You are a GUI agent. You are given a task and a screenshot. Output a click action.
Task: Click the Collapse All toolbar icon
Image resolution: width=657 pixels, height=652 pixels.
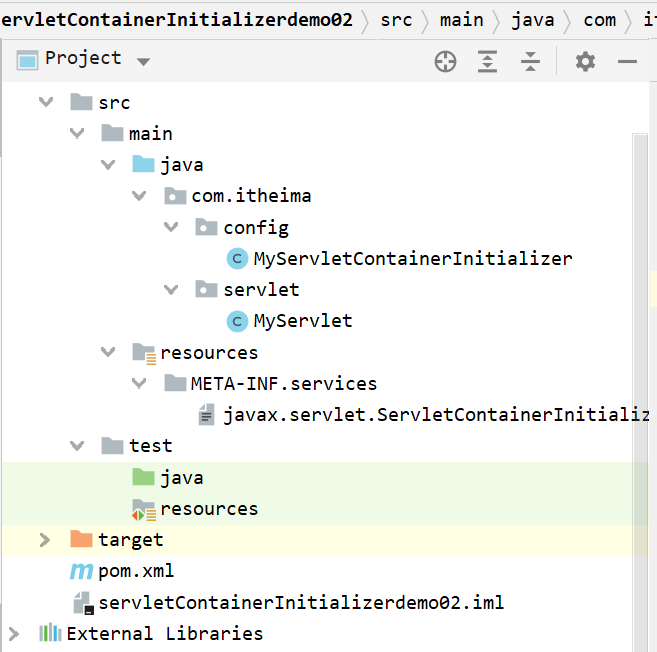(530, 62)
